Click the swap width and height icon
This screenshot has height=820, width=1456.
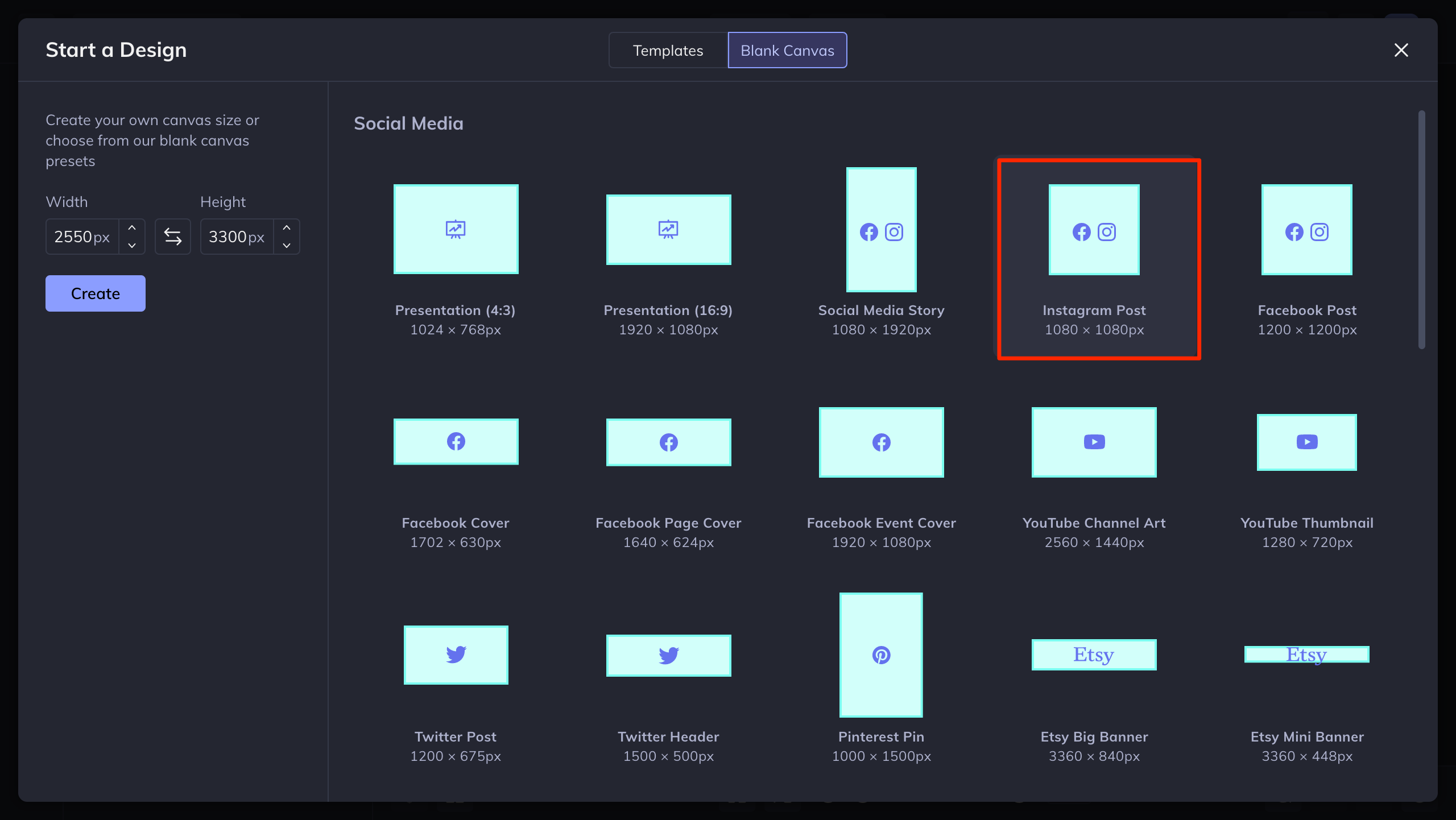[x=172, y=237]
